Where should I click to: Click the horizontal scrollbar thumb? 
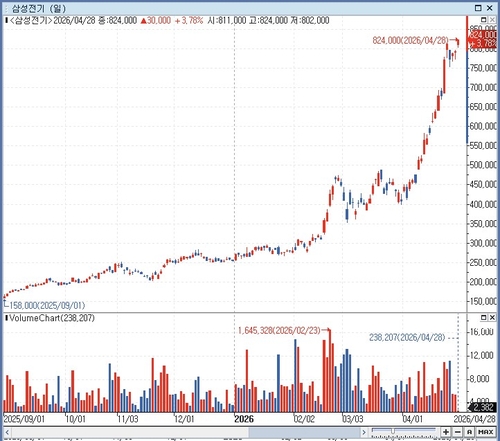click(304, 432)
